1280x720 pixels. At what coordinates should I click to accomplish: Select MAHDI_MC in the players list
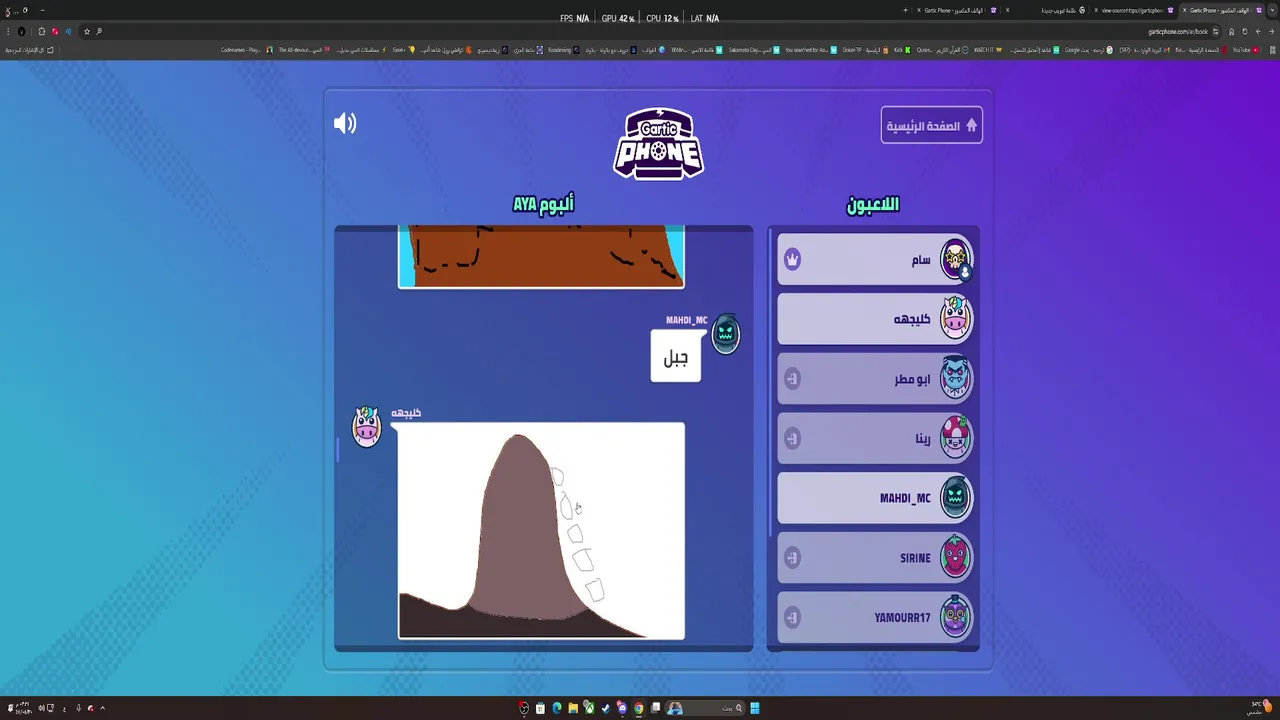point(875,498)
